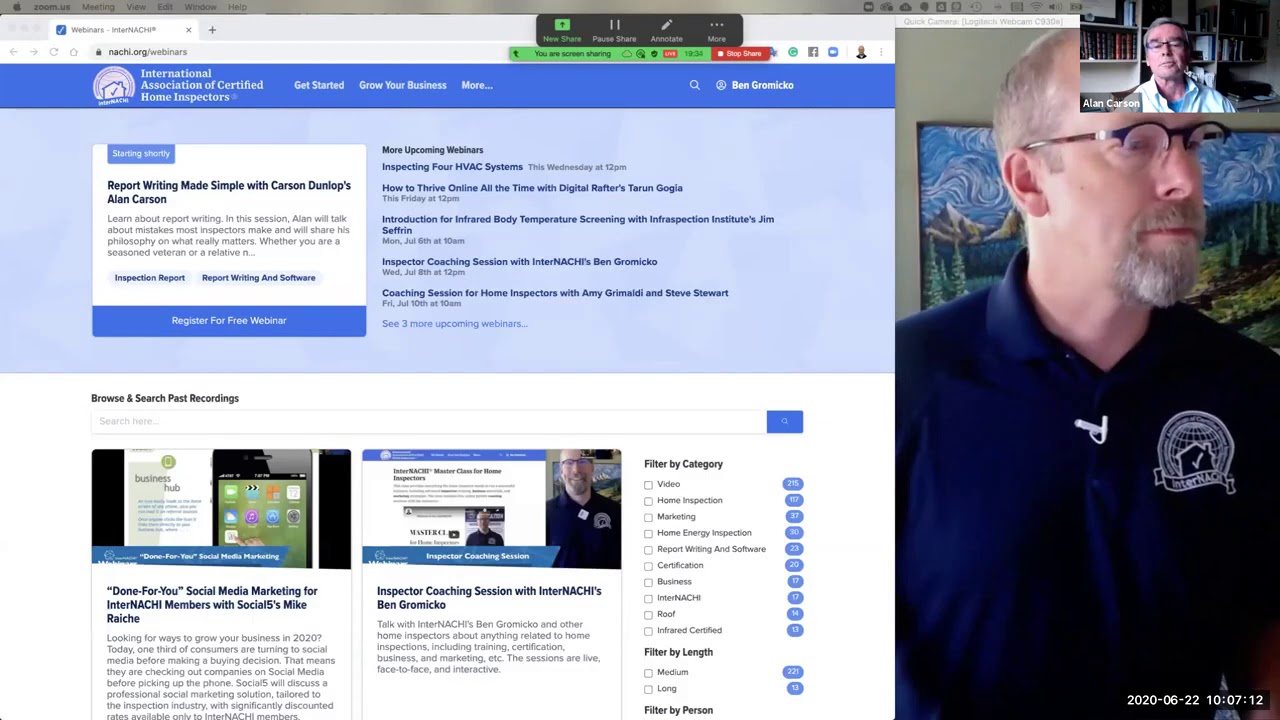
Task: Open Inspecting Four HVAC Systems webinar
Action: pyautogui.click(x=452, y=167)
